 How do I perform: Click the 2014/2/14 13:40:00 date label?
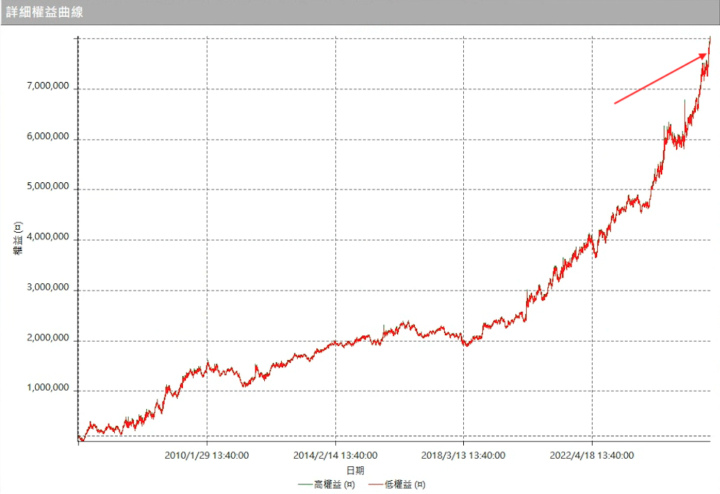[x=335, y=455]
